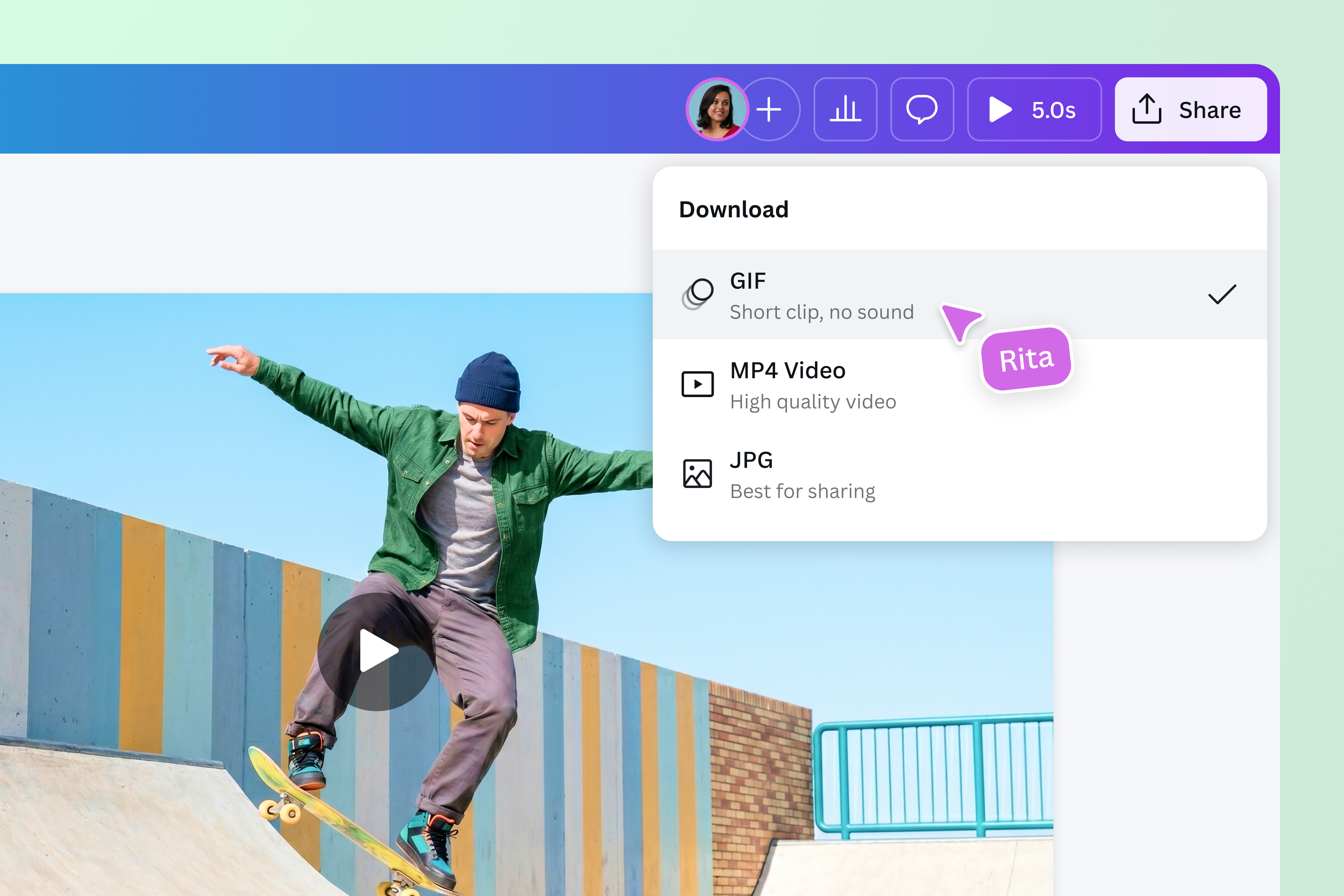
Task: Choose the JPG download option
Action: click(x=959, y=474)
